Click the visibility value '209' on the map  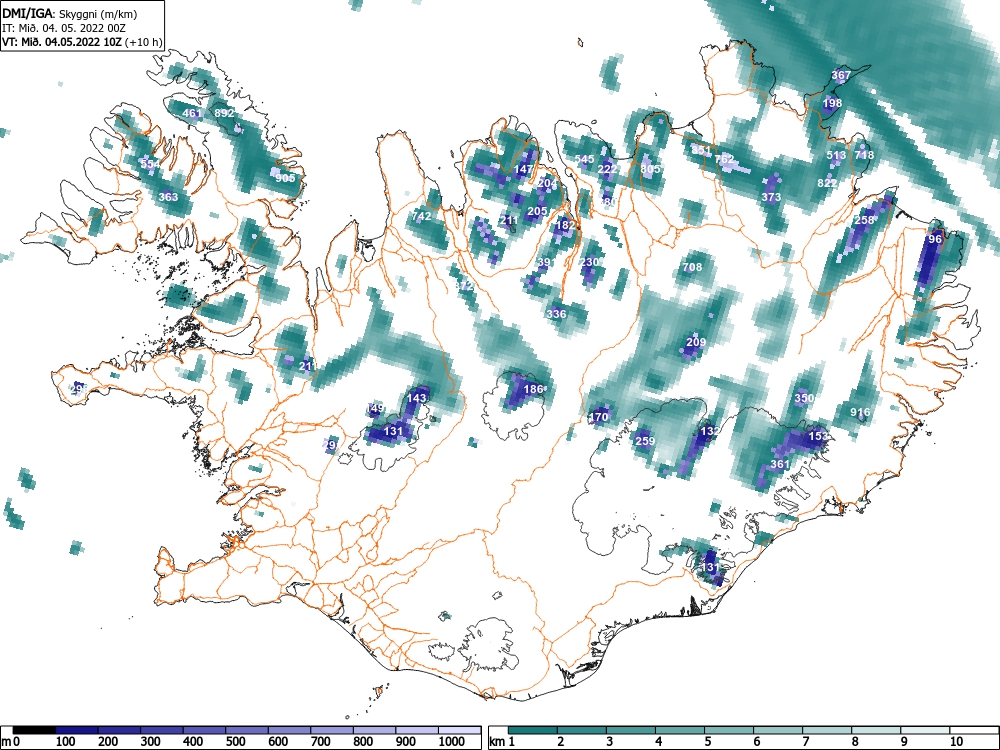pyautogui.click(x=696, y=342)
